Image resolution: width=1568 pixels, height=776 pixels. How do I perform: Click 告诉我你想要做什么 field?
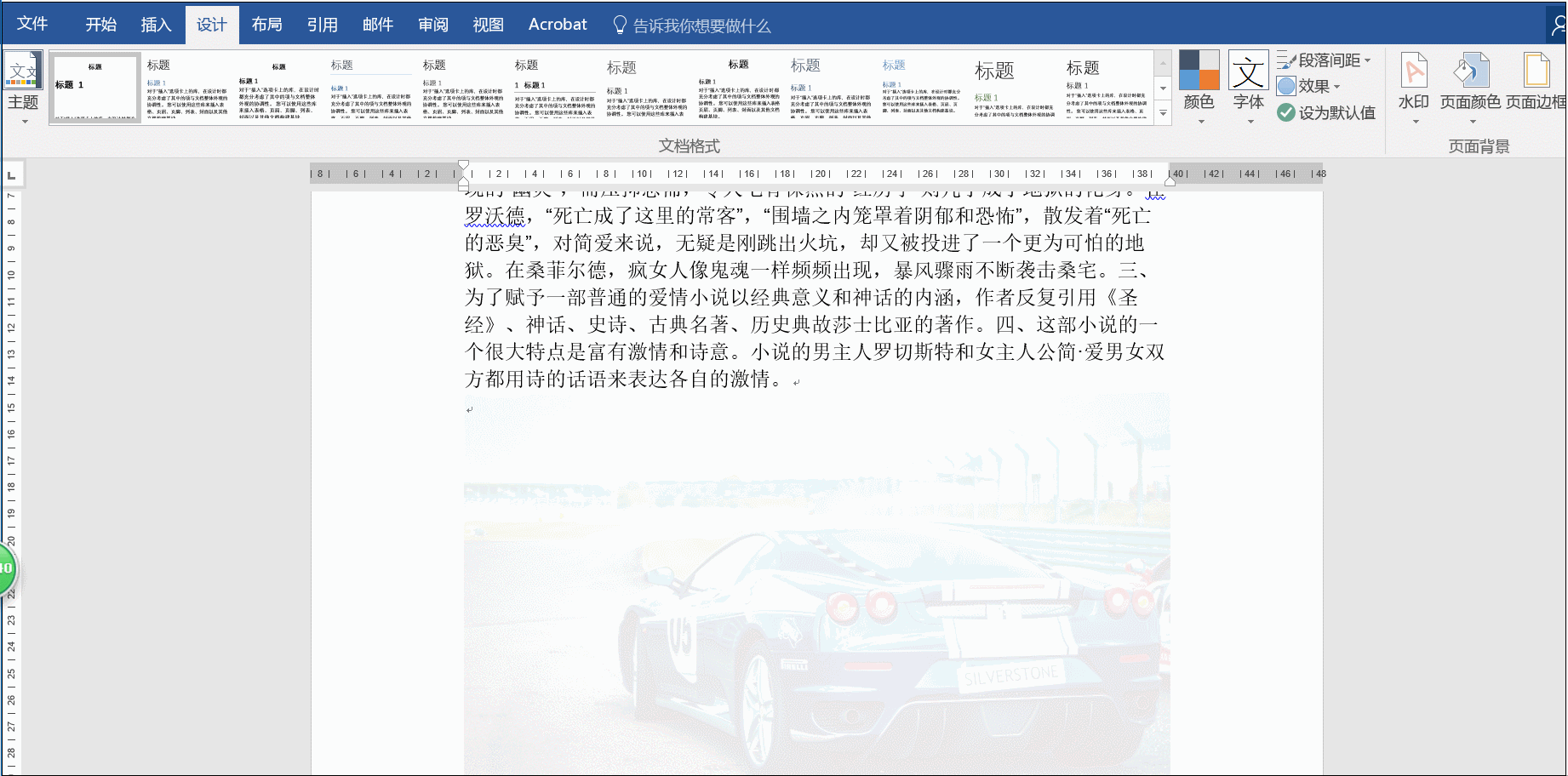point(698,25)
